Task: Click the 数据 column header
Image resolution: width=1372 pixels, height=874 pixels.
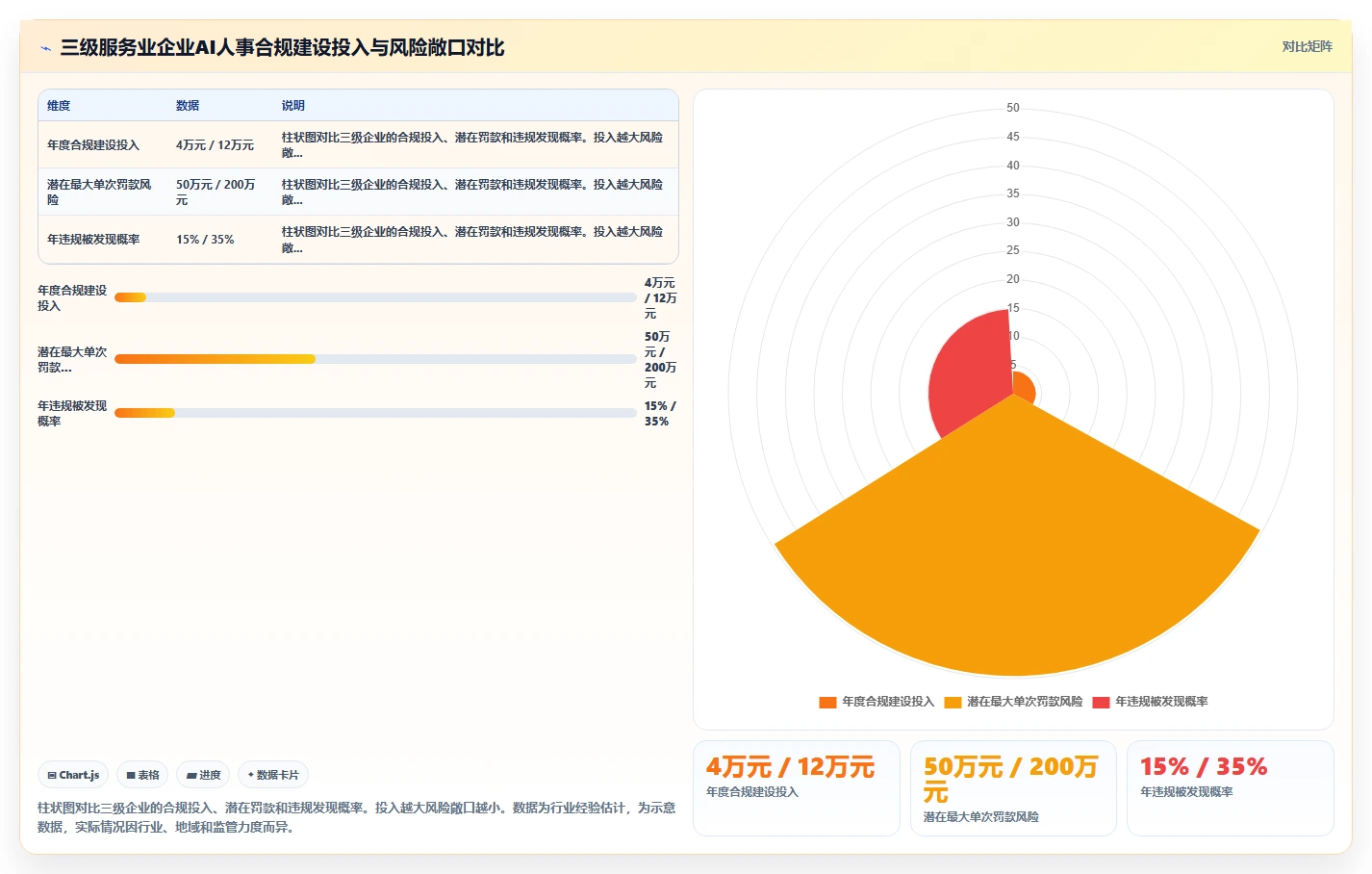Action: click(x=188, y=106)
